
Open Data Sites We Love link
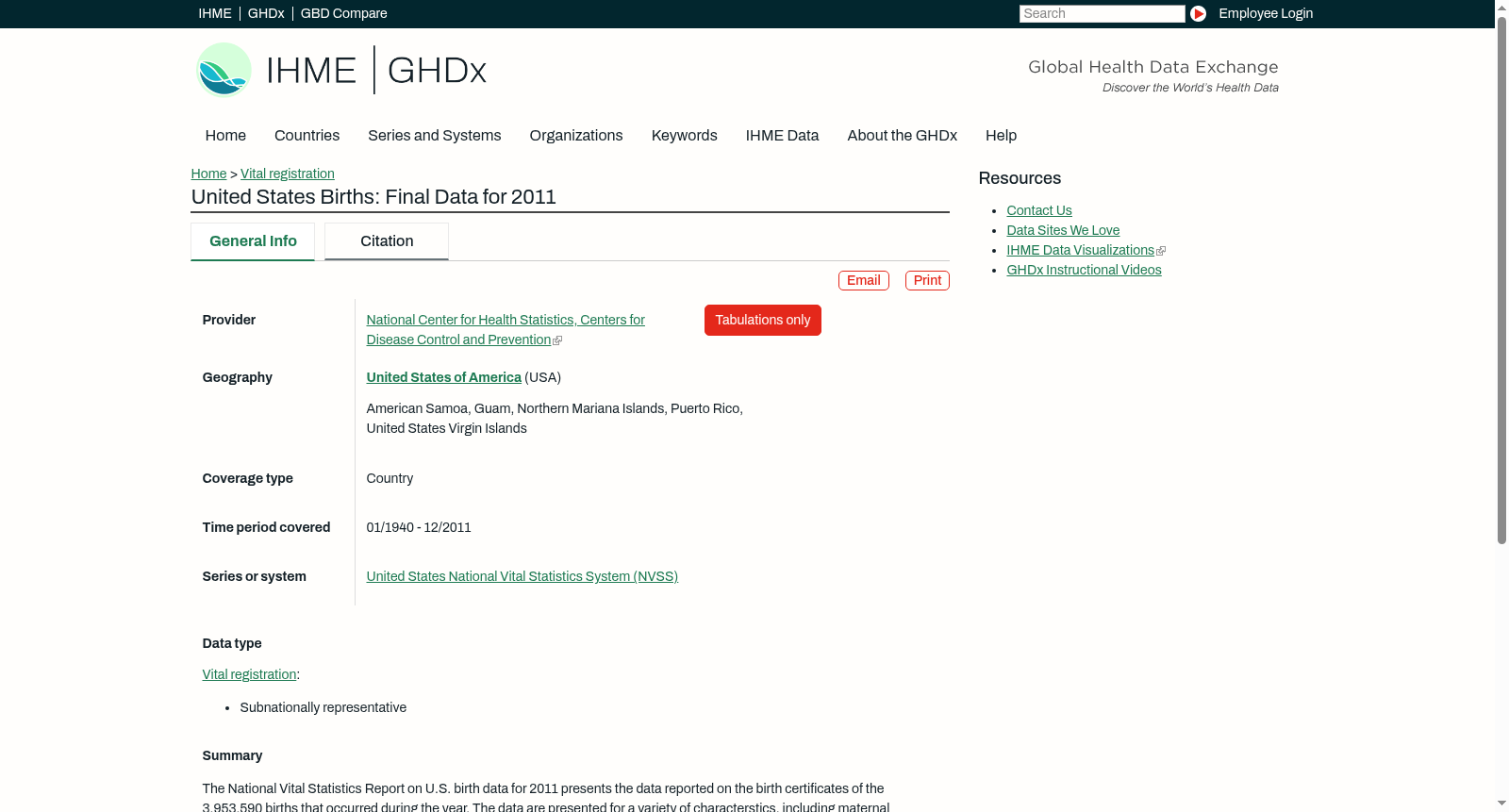1063,230
